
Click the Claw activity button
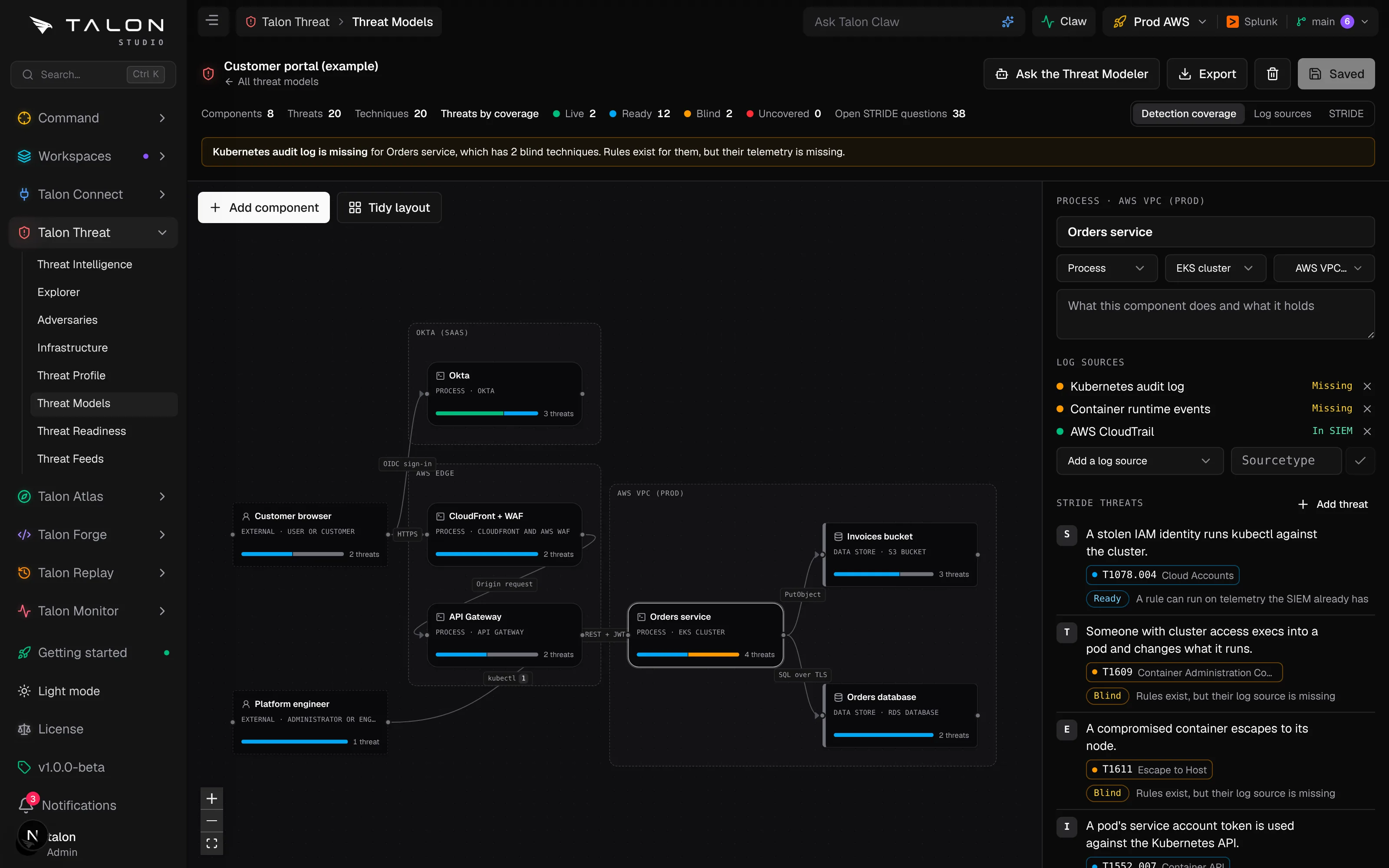tap(1063, 22)
